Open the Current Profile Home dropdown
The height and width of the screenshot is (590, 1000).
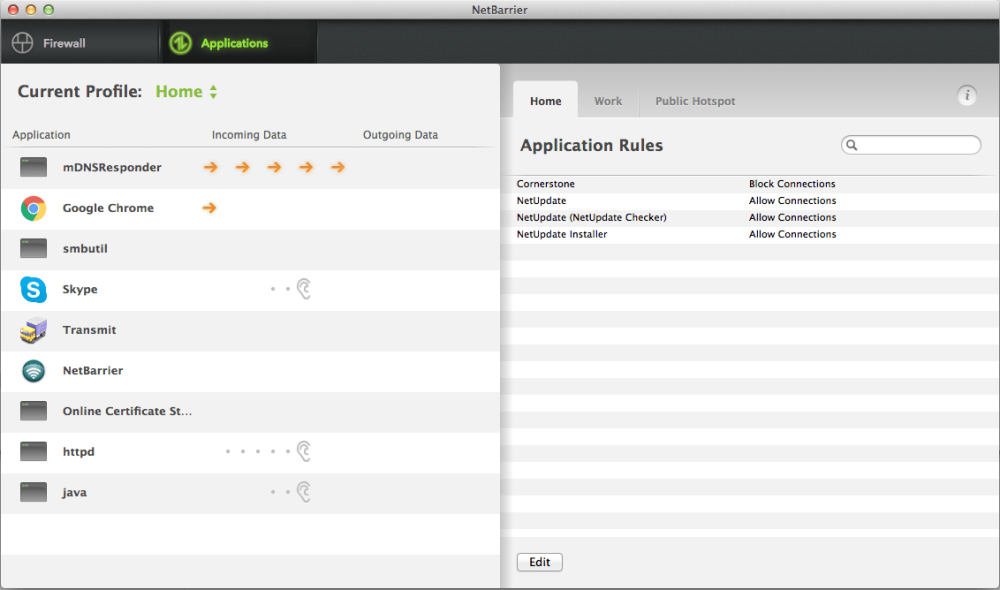coord(186,92)
